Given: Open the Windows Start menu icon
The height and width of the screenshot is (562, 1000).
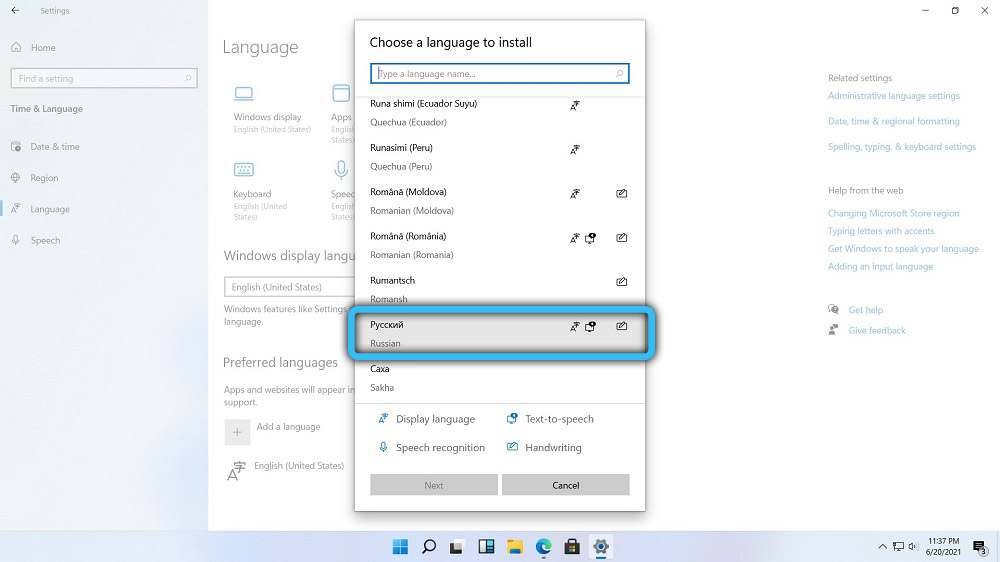Looking at the screenshot, I should coord(400,547).
